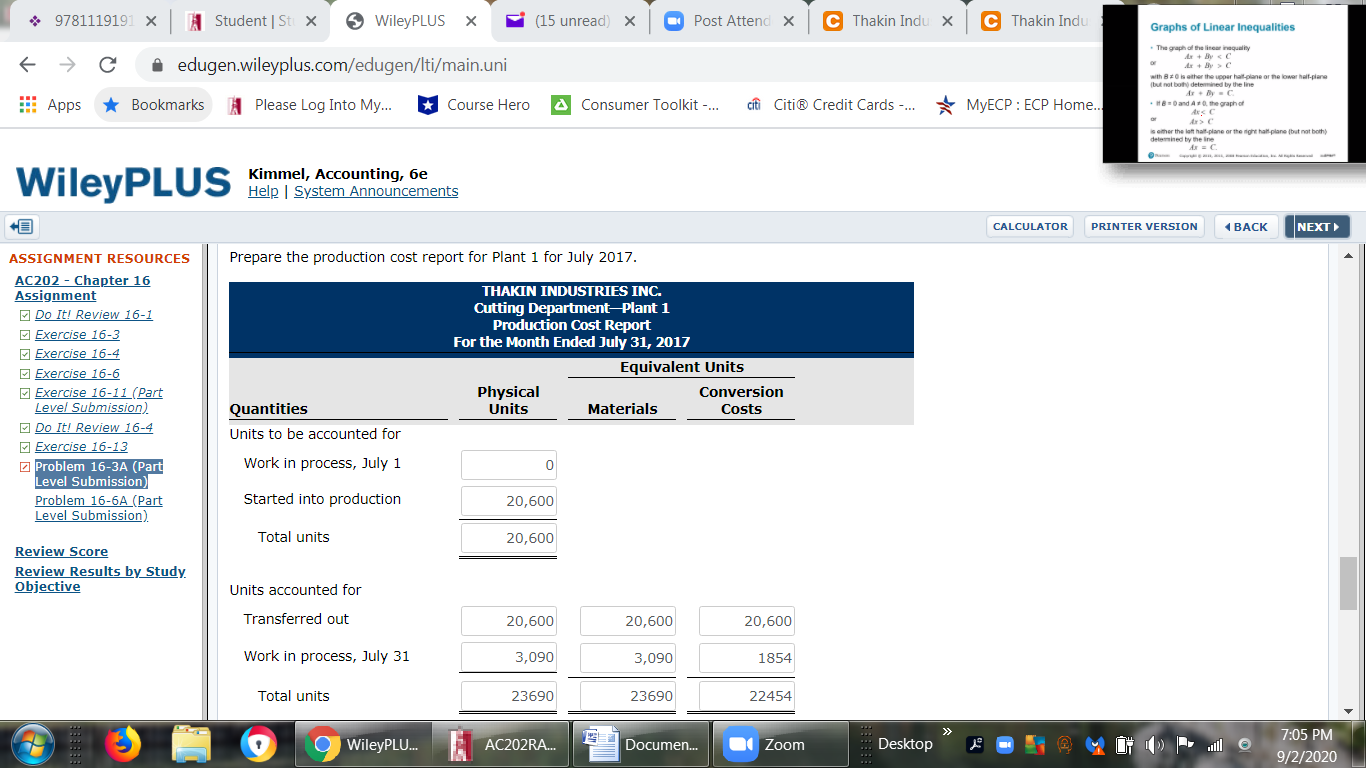Reload the current page
The image size is (1366, 768).
(107, 65)
